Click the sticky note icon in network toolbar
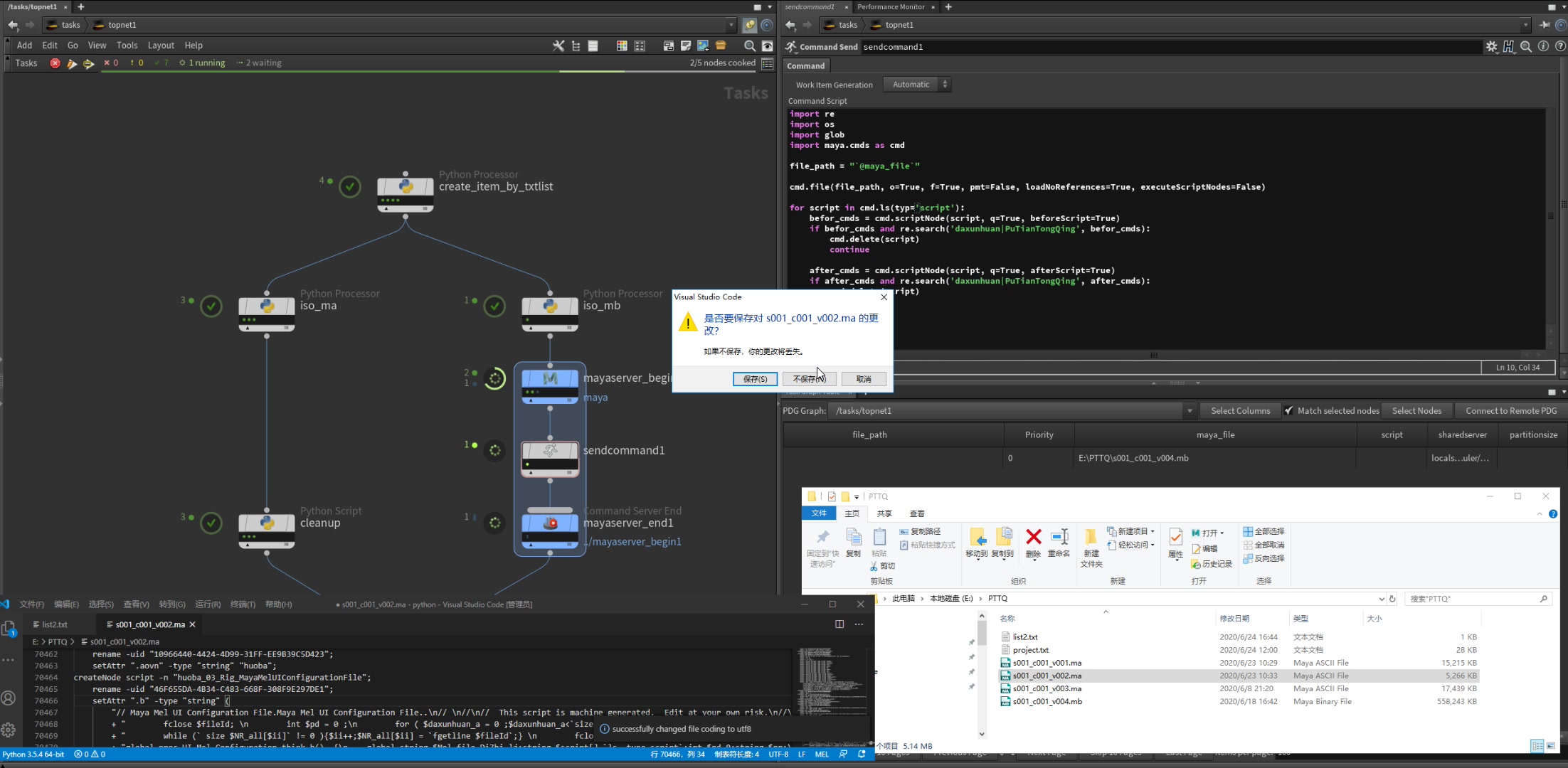This screenshot has height=768, width=1568. (686, 46)
